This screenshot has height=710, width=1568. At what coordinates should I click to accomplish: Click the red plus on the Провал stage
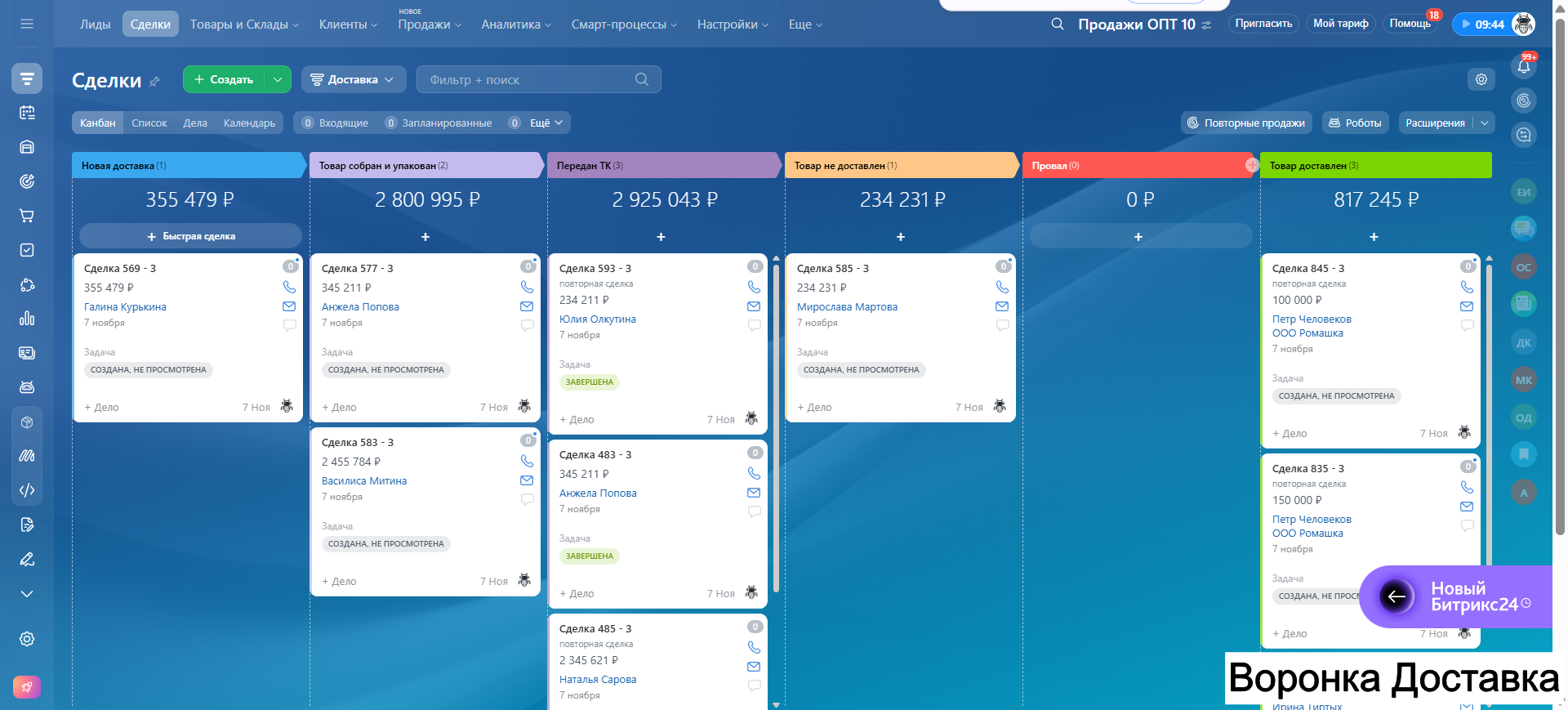(x=1252, y=165)
